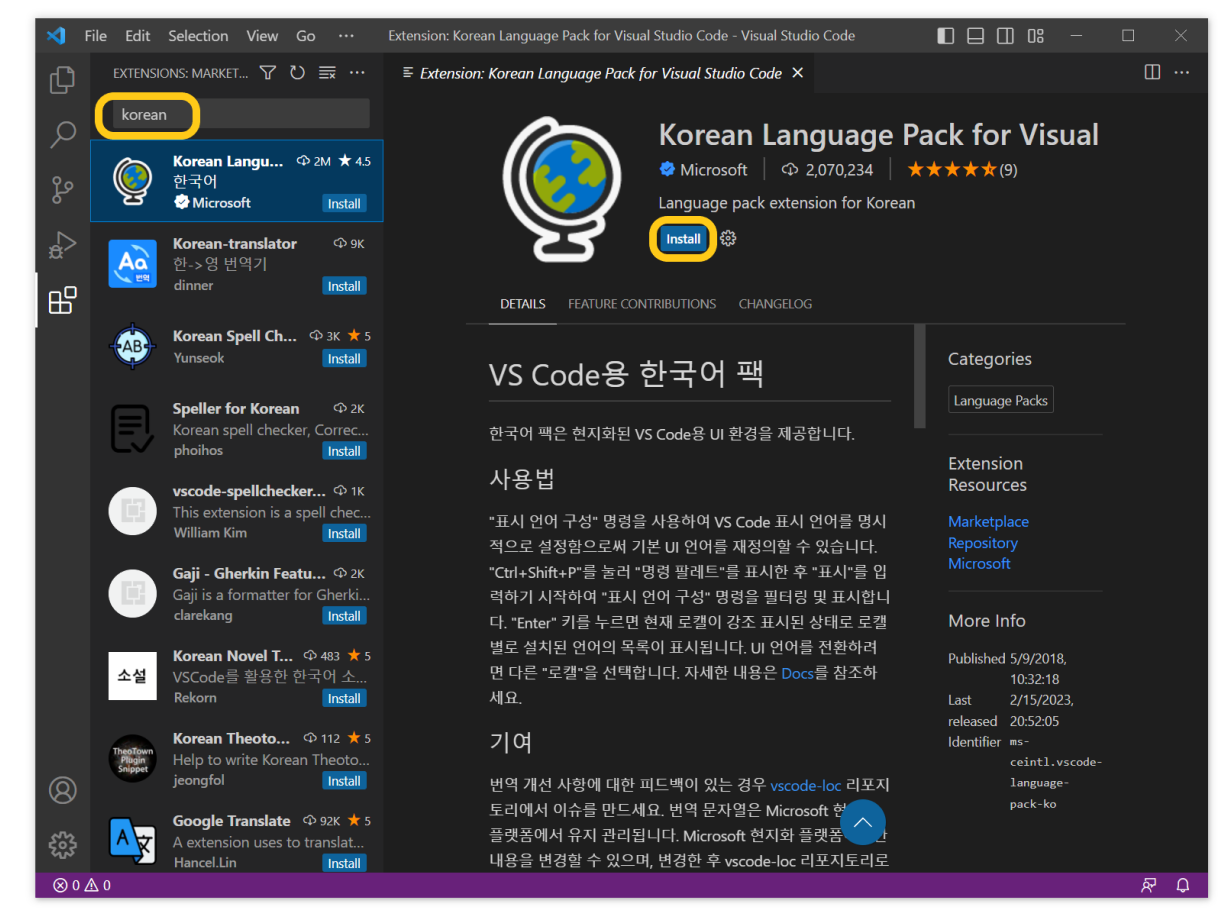Click the details page vertical scrollbar

coord(919,376)
